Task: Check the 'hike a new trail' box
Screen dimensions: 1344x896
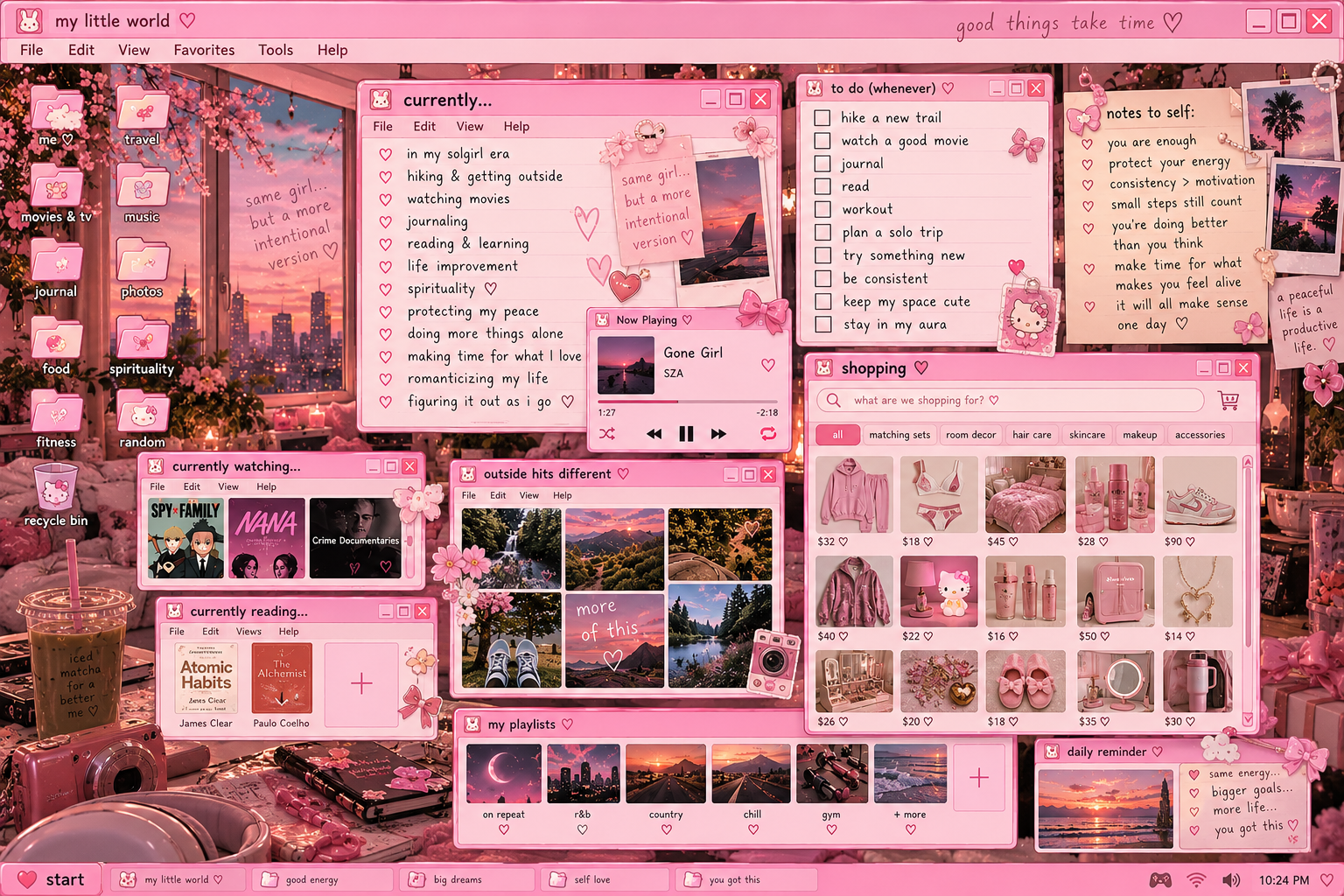Action: coord(822,117)
